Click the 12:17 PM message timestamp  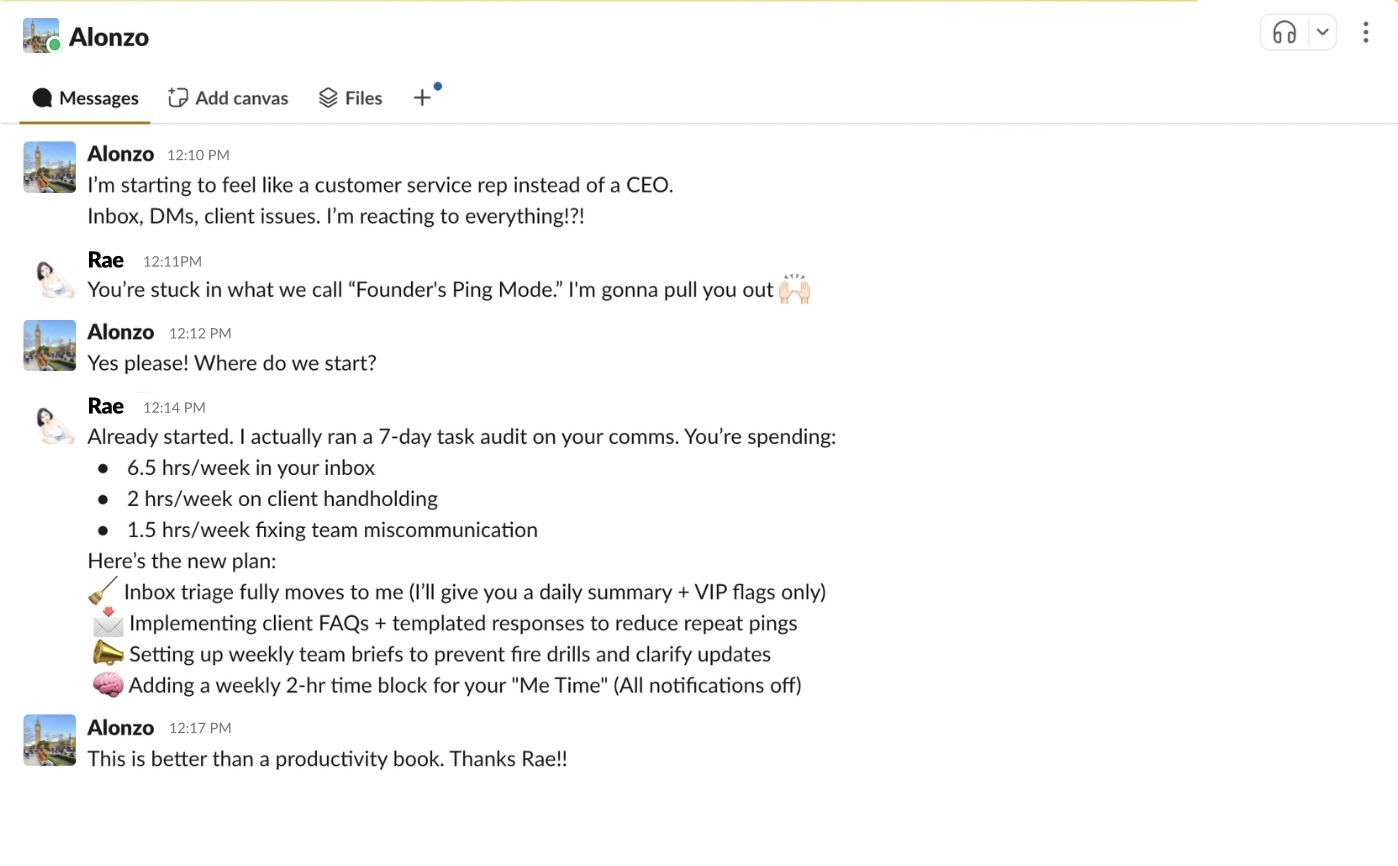click(x=200, y=728)
